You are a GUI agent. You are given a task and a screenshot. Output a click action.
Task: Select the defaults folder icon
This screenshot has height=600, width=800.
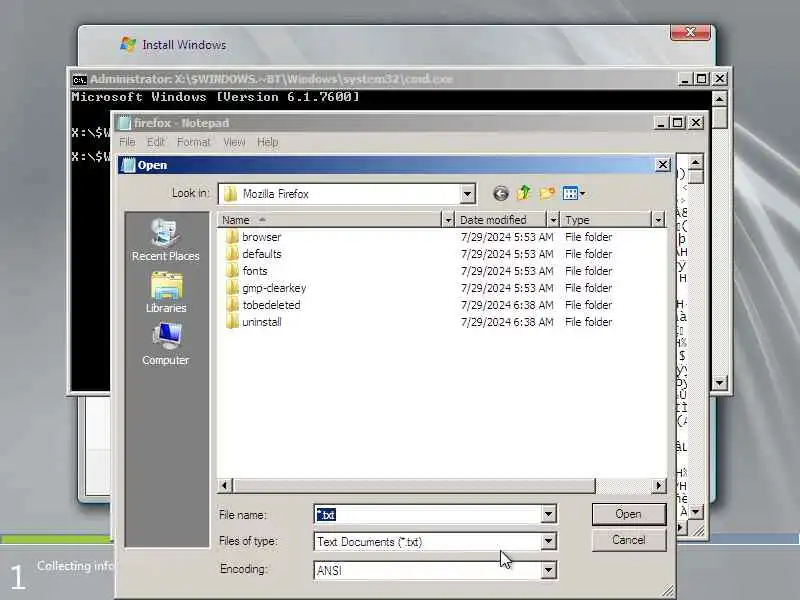(x=232, y=254)
